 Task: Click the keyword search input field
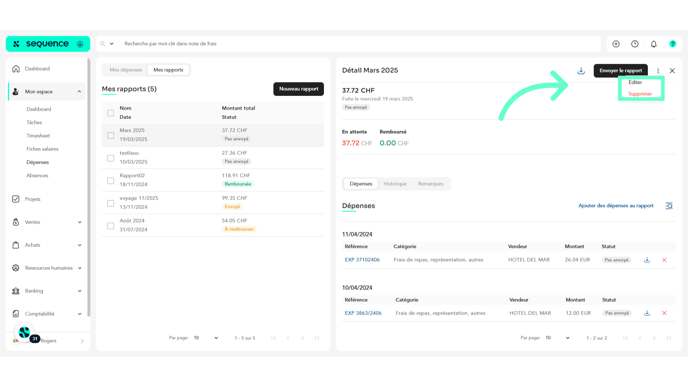360,44
